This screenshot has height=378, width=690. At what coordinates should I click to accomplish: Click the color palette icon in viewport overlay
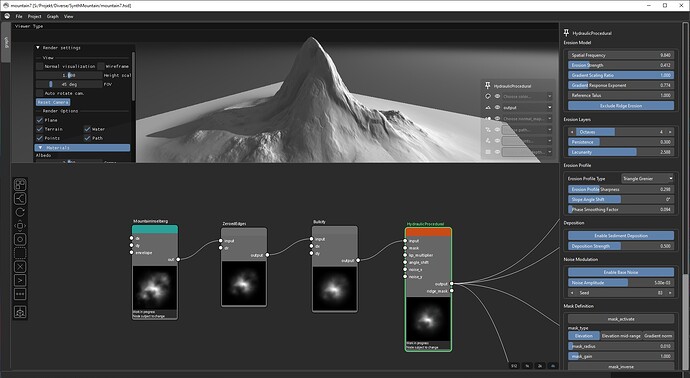tap(488, 96)
